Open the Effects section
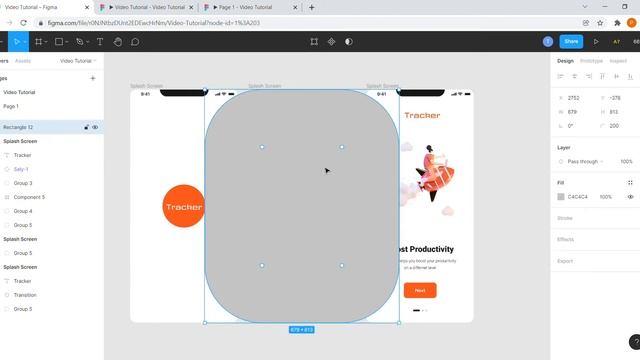The image size is (640, 360). click(x=565, y=239)
